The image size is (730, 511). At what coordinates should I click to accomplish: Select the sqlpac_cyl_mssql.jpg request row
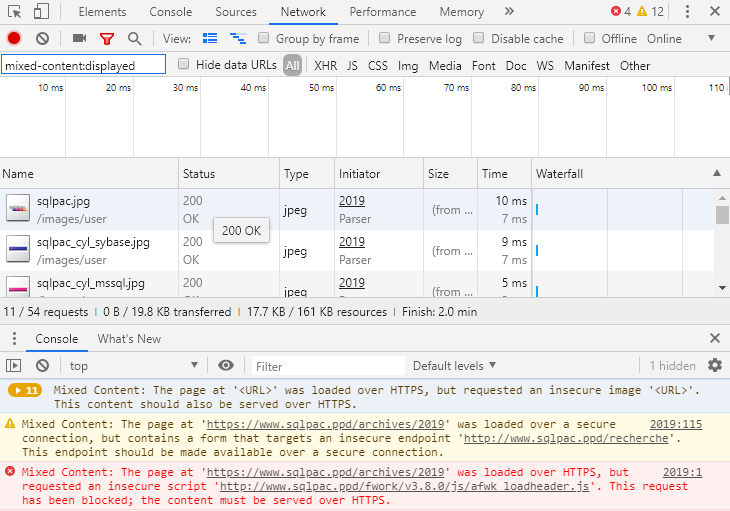tap(357, 284)
